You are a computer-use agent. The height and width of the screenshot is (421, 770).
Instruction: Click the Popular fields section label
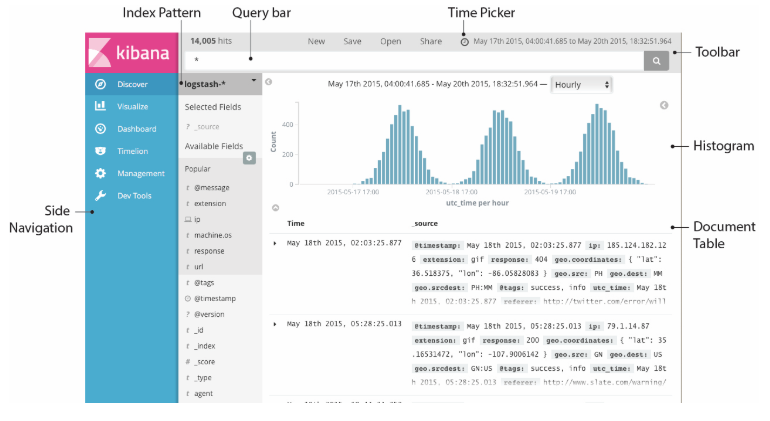tap(197, 168)
